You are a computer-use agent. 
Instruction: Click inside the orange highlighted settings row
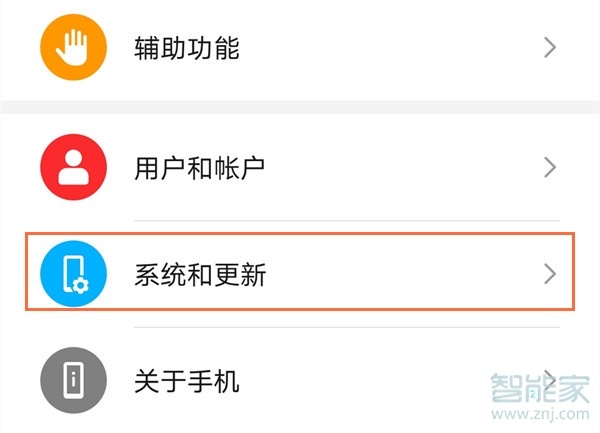click(400, 273)
